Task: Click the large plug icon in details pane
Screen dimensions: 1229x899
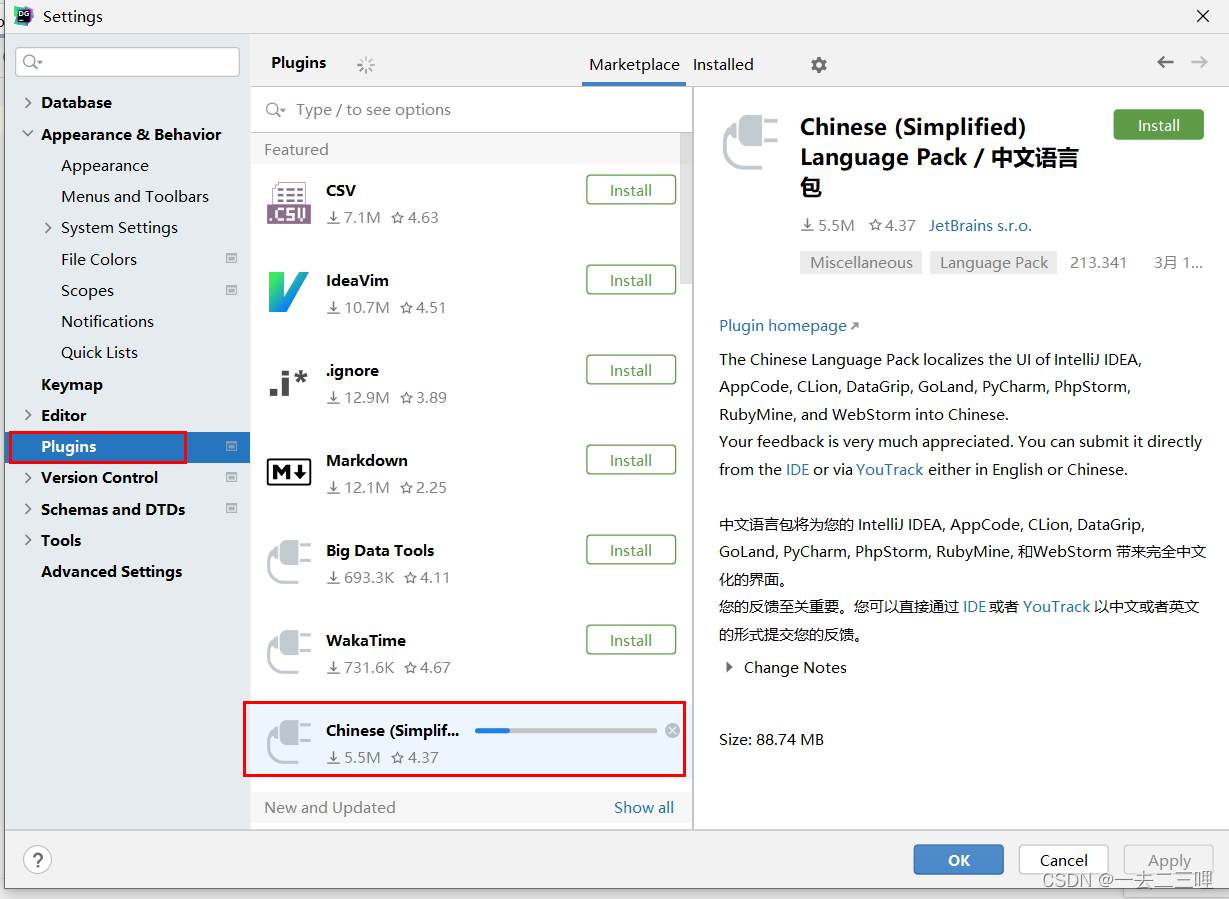Action: click(x=750, y=142)
